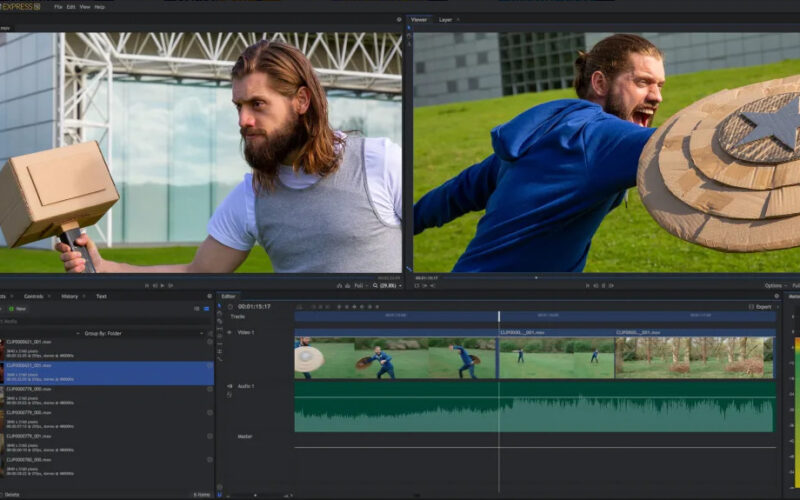This screenshot has height=500, width=800.
Task: Click the Viewer set in point icon
Action: [x=424, y=286]
